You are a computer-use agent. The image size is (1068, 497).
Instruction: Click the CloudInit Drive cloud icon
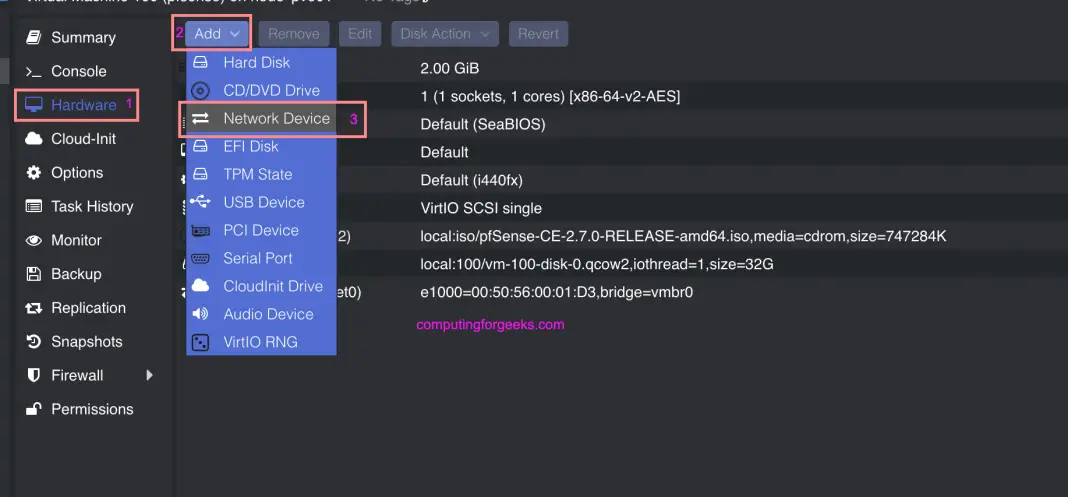(x=201, y=286)
